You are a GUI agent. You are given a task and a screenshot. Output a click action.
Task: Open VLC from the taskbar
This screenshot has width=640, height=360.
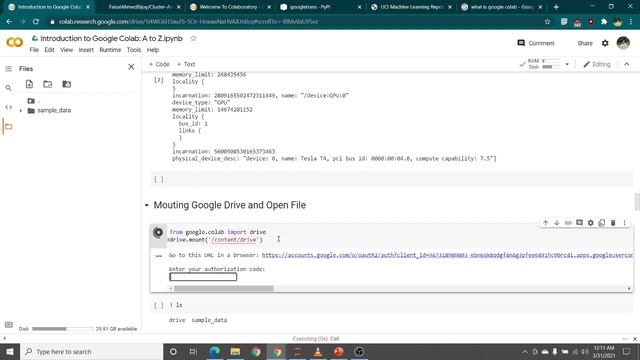[318, 351]
